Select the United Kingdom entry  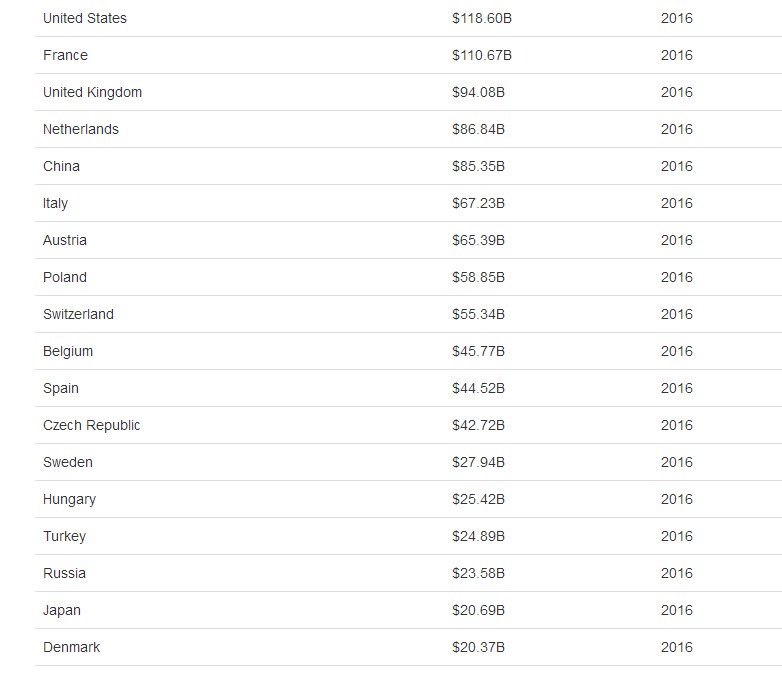click(92, 92)
